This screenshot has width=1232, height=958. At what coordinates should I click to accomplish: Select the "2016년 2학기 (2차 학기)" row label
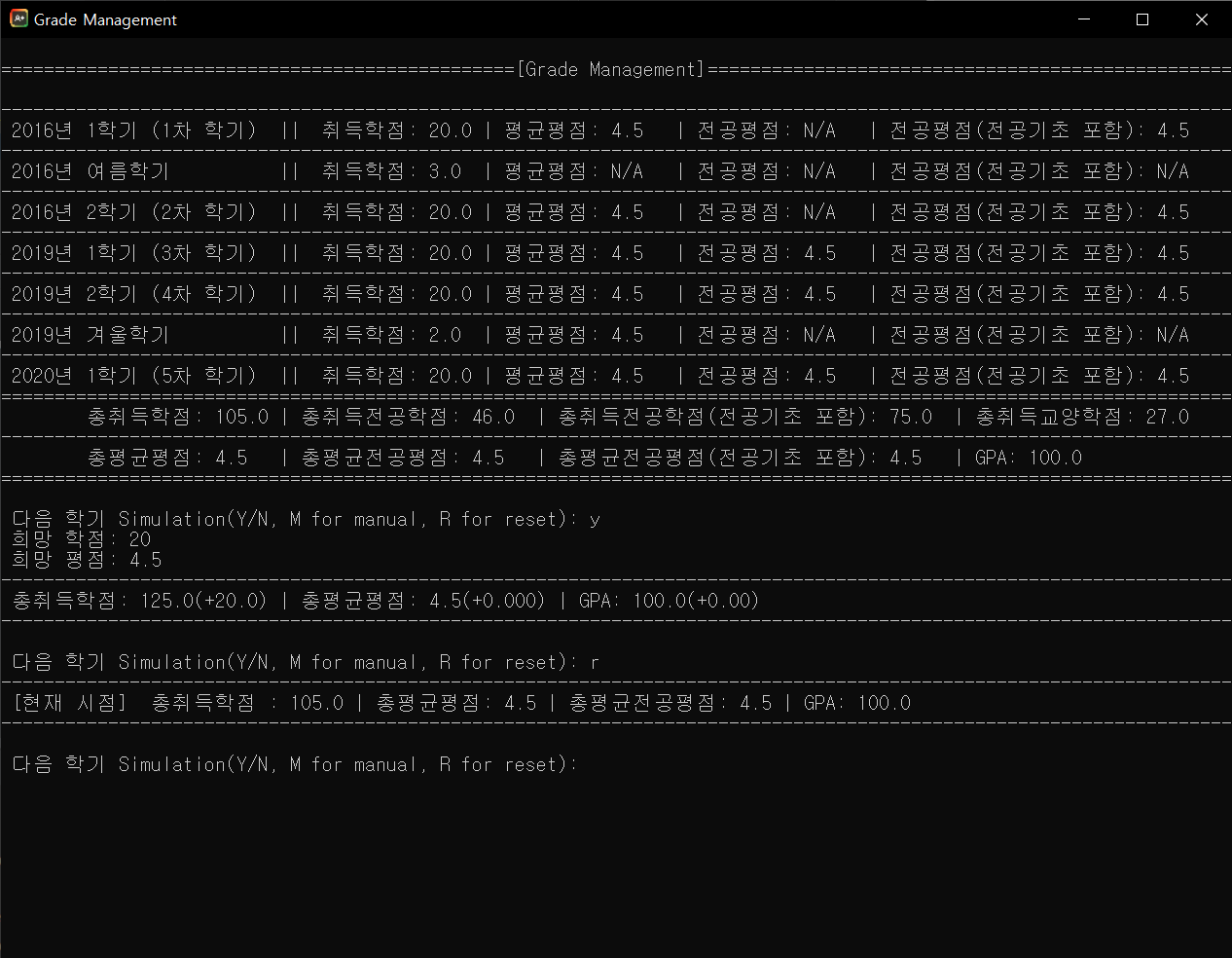click(x=133, y=212)
